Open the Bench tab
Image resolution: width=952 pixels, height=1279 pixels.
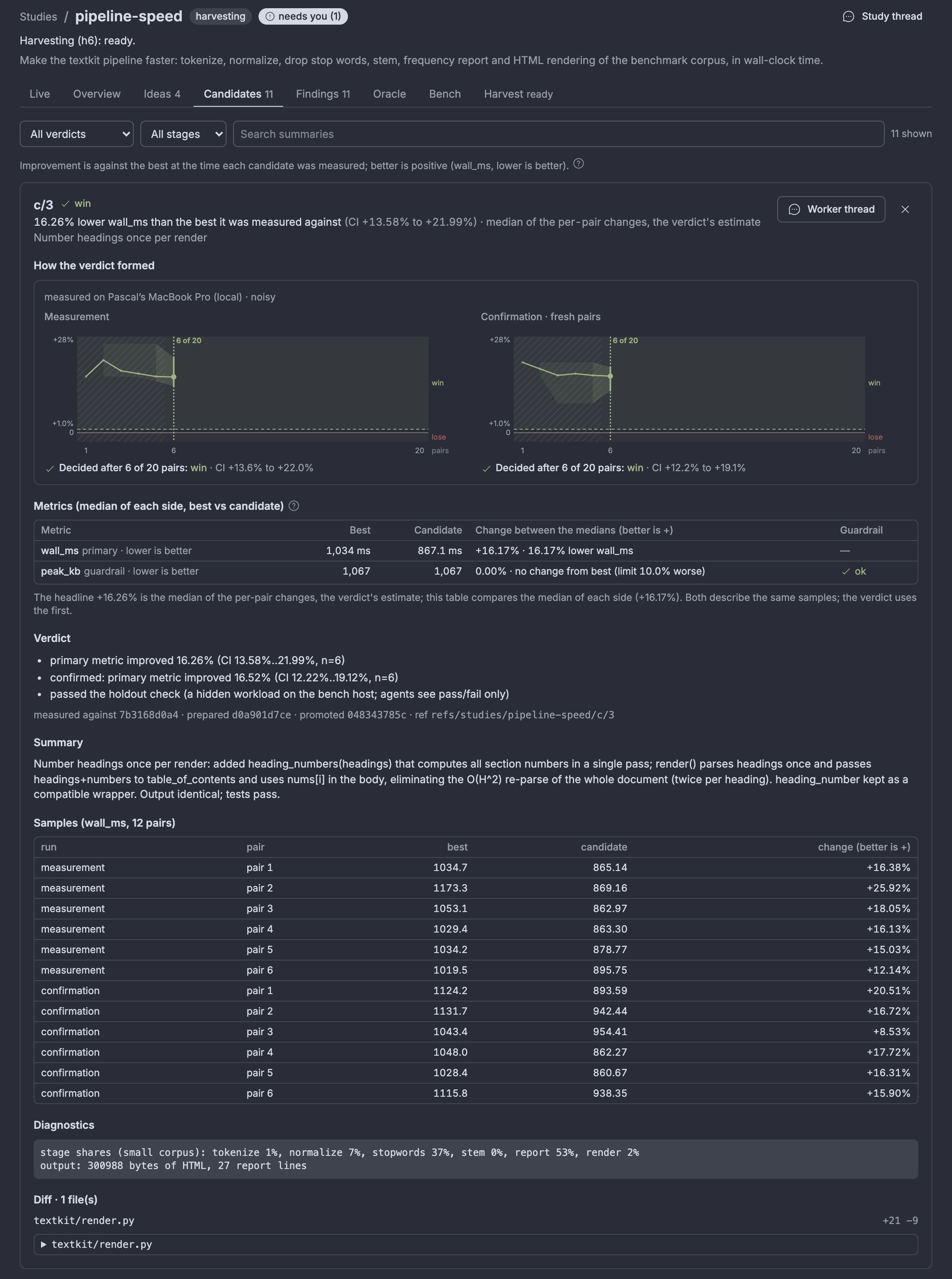pos(445,94)
